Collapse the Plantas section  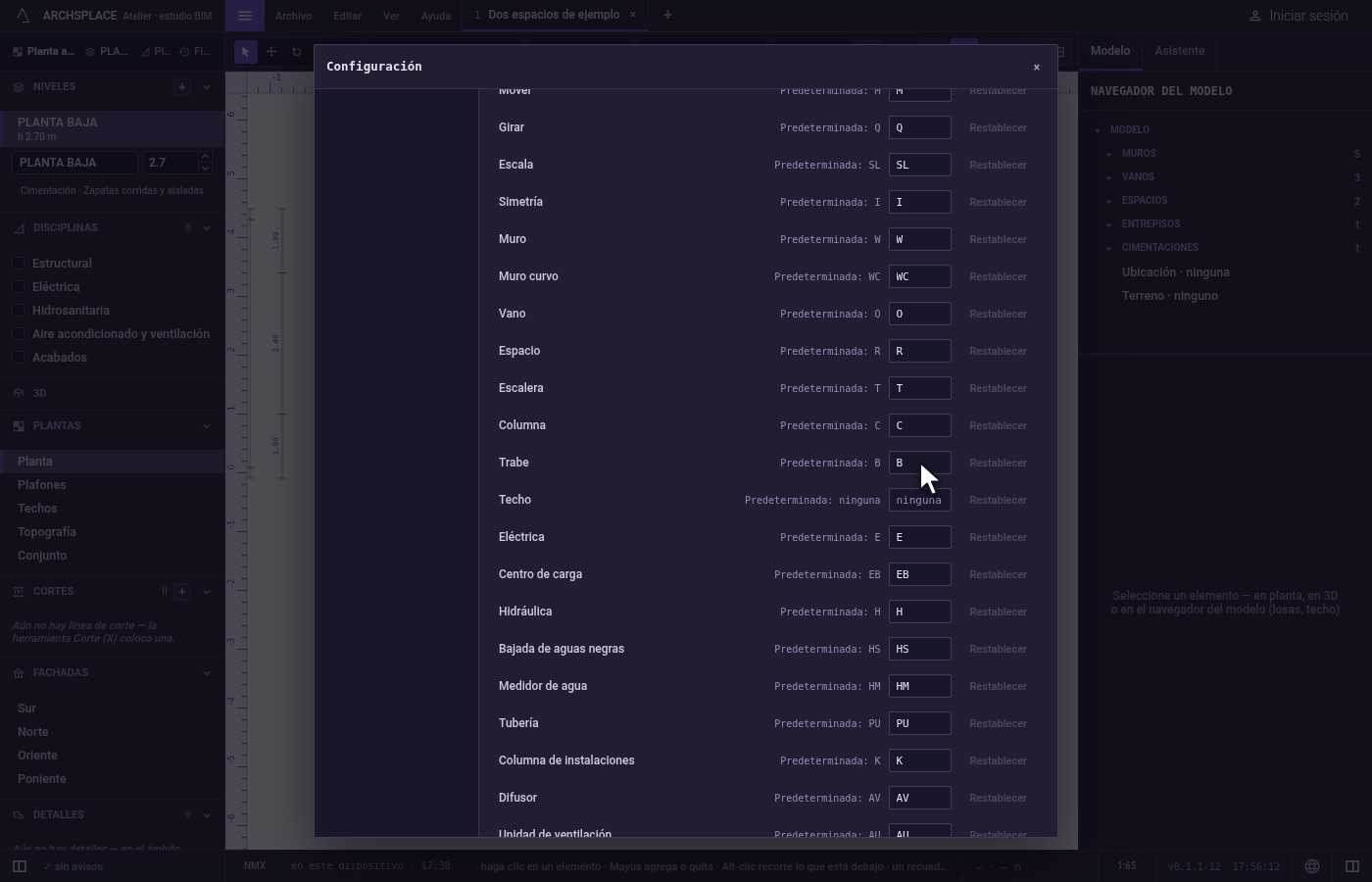click(206, 426)
